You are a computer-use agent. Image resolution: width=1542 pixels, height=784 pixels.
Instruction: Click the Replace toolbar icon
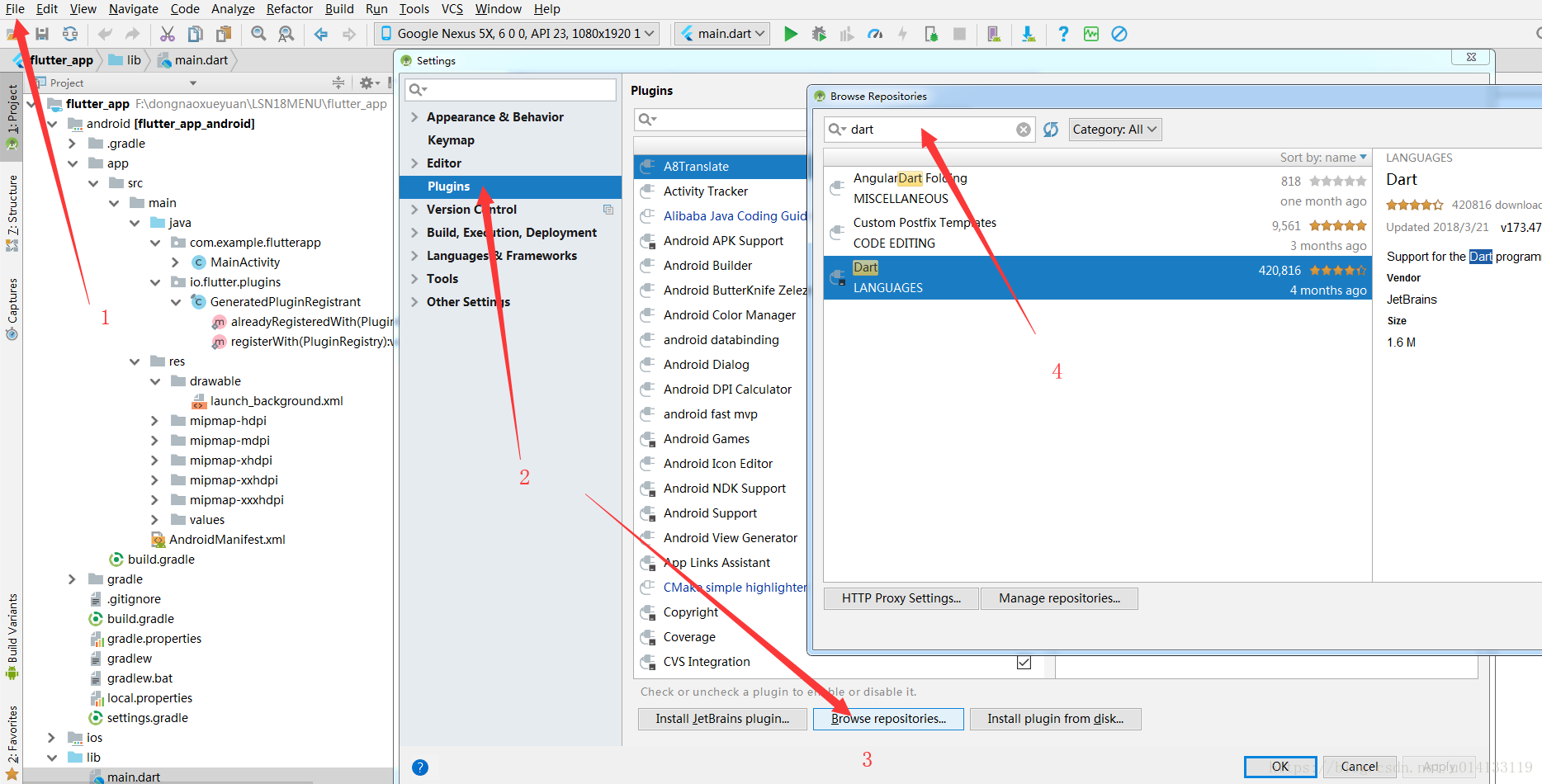(286, 34)
